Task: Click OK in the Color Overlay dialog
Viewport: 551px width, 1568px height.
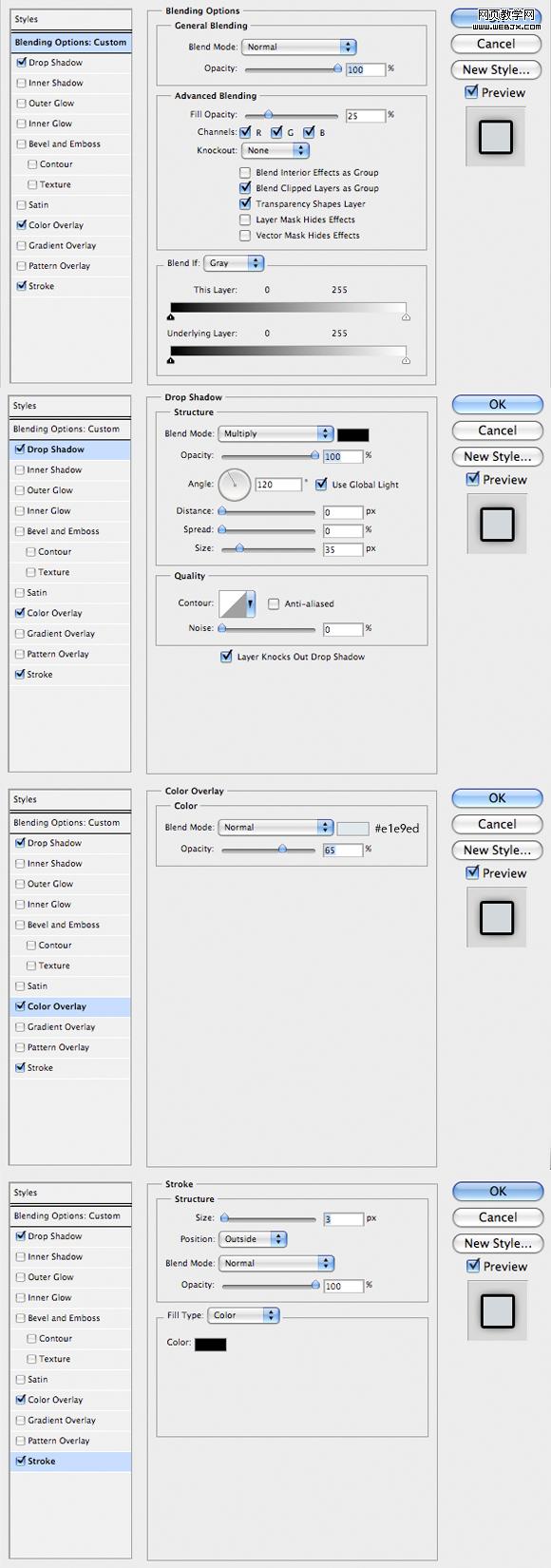Action: click(x=498, y=798)
